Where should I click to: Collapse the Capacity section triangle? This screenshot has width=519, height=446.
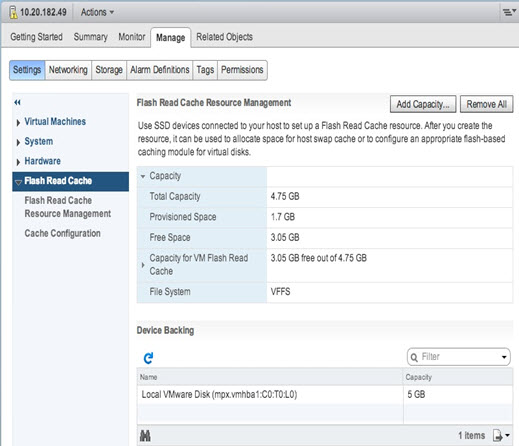point(143,176)
